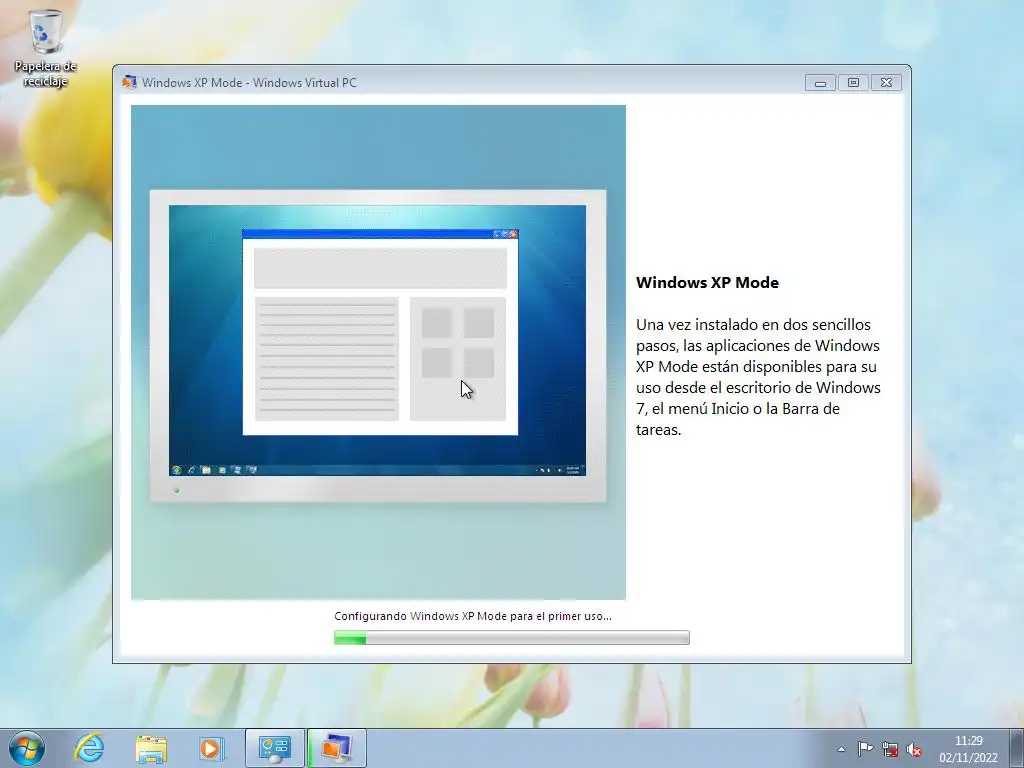This screenshot has width=1024, height=768.
Task: Open Windows Media Player from the taskbar
Action: point(212,748)
